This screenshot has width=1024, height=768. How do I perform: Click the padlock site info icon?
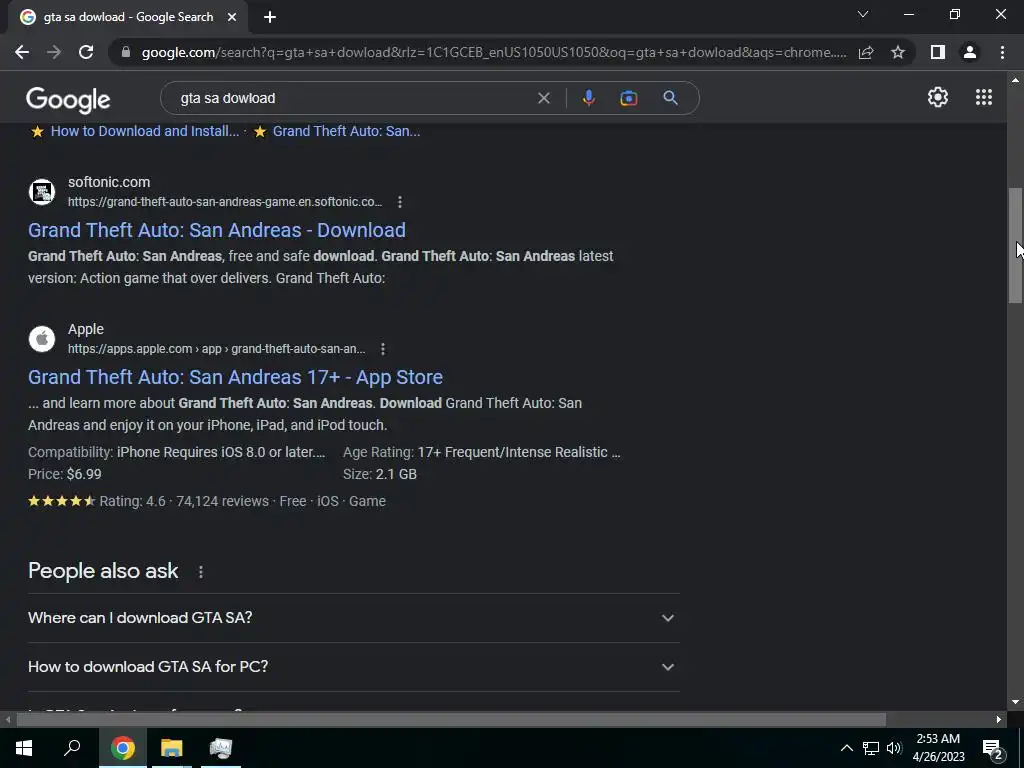[126, 52]
